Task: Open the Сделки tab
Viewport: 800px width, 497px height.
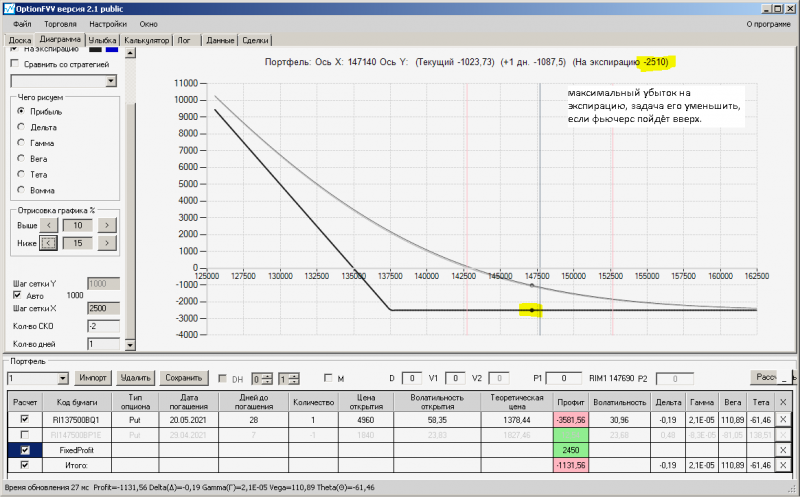Action: click(x=255, y=40)
